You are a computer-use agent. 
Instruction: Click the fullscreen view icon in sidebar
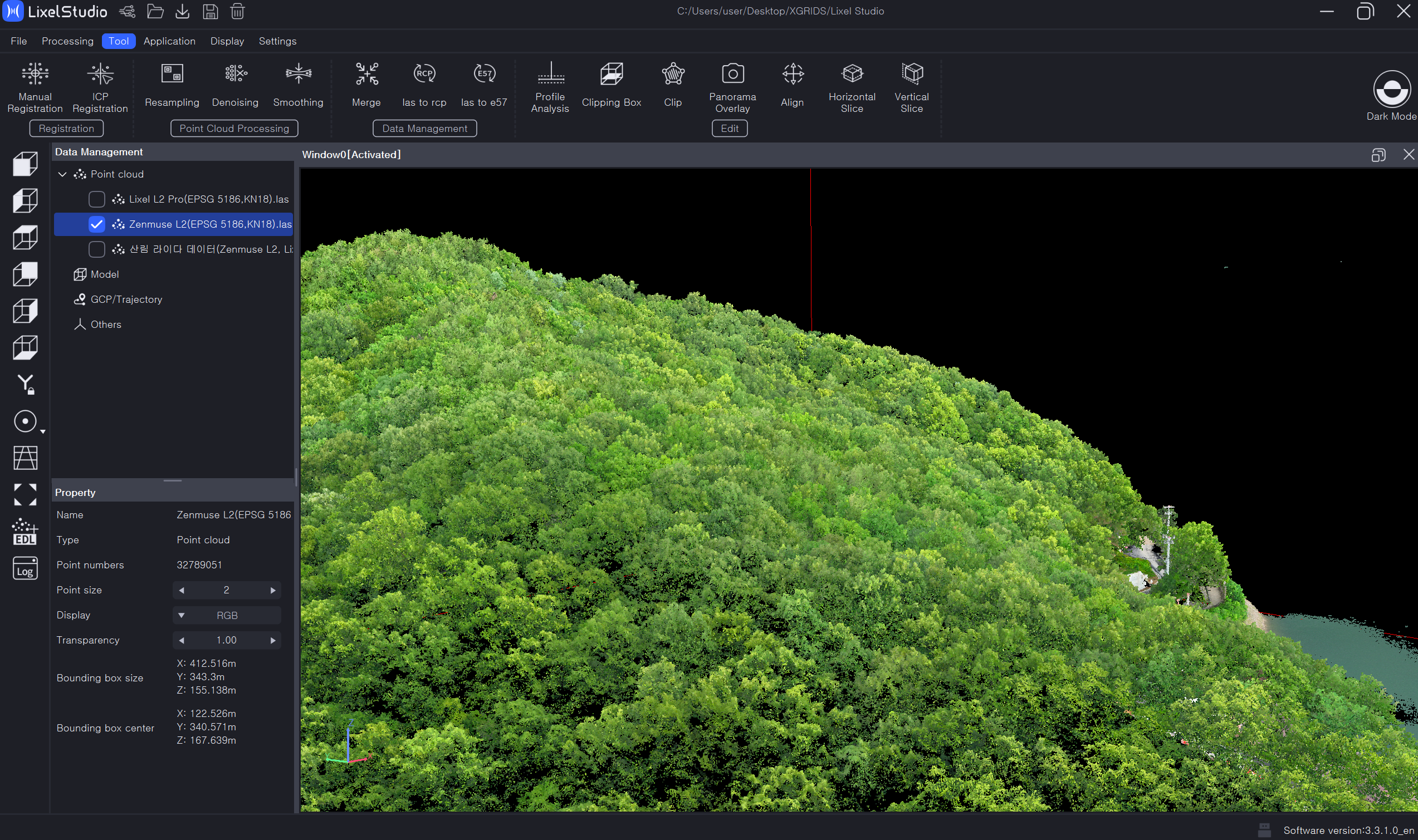25,494
